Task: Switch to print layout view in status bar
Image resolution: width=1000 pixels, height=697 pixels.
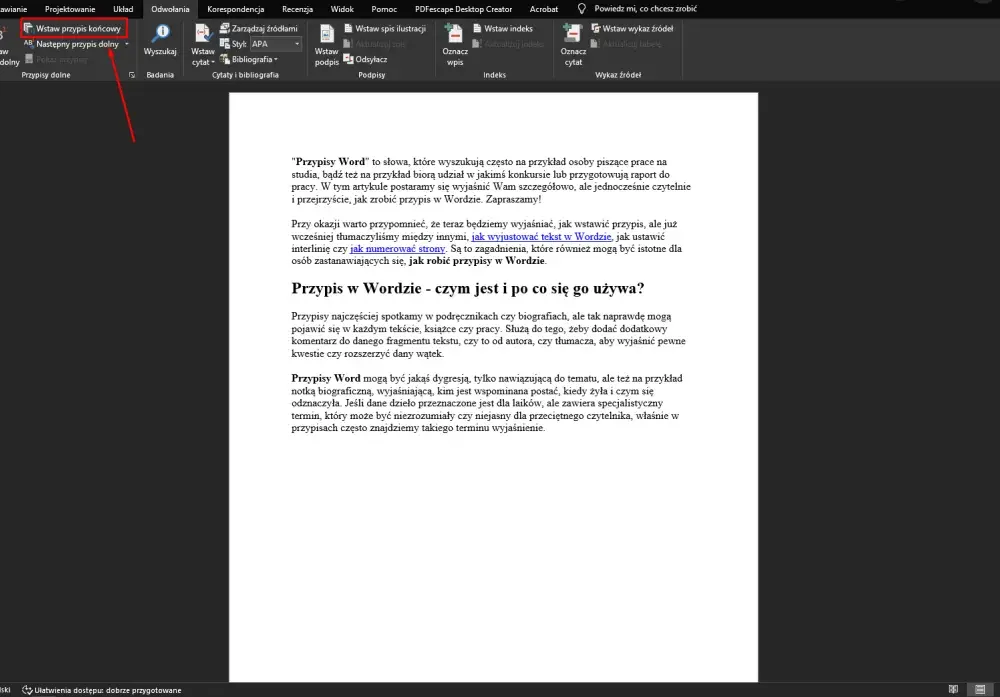Action: (x=980, y=689)
